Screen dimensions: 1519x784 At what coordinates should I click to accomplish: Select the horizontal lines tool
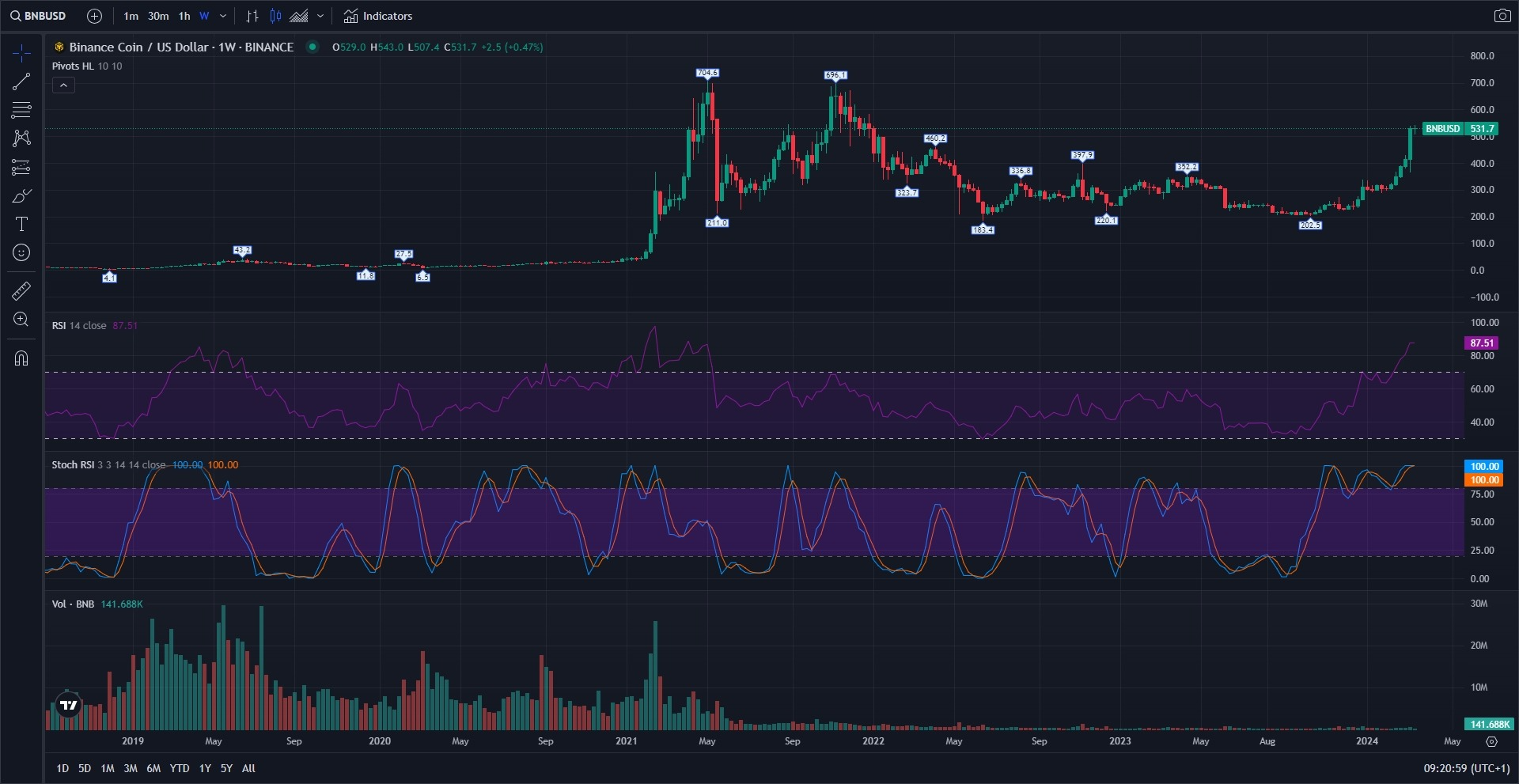[21, 110]
